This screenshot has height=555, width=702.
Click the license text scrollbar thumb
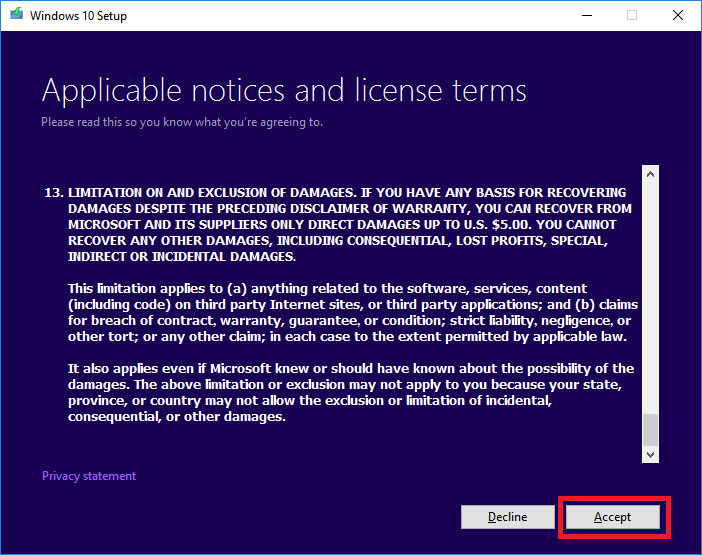pyautogui.click(x=651, y=430)
